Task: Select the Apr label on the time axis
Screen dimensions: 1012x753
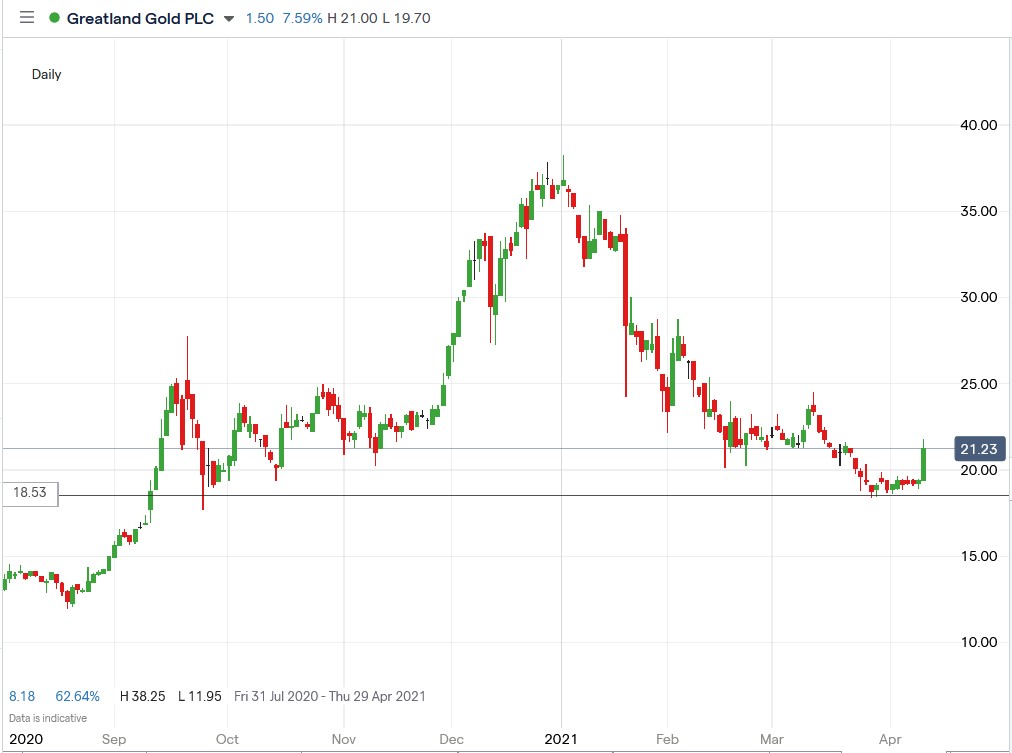Action: click(x=890, y=740)
